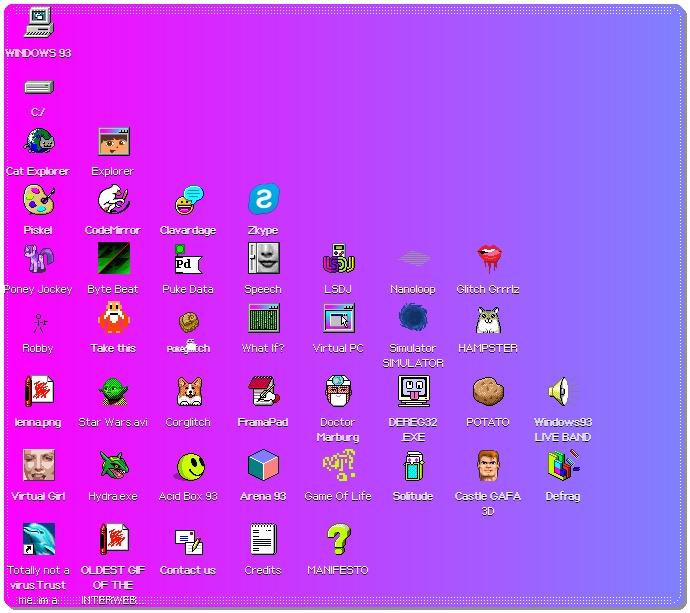Launch Zkype
Screen dimensions: 690x613
click(264, 199)
